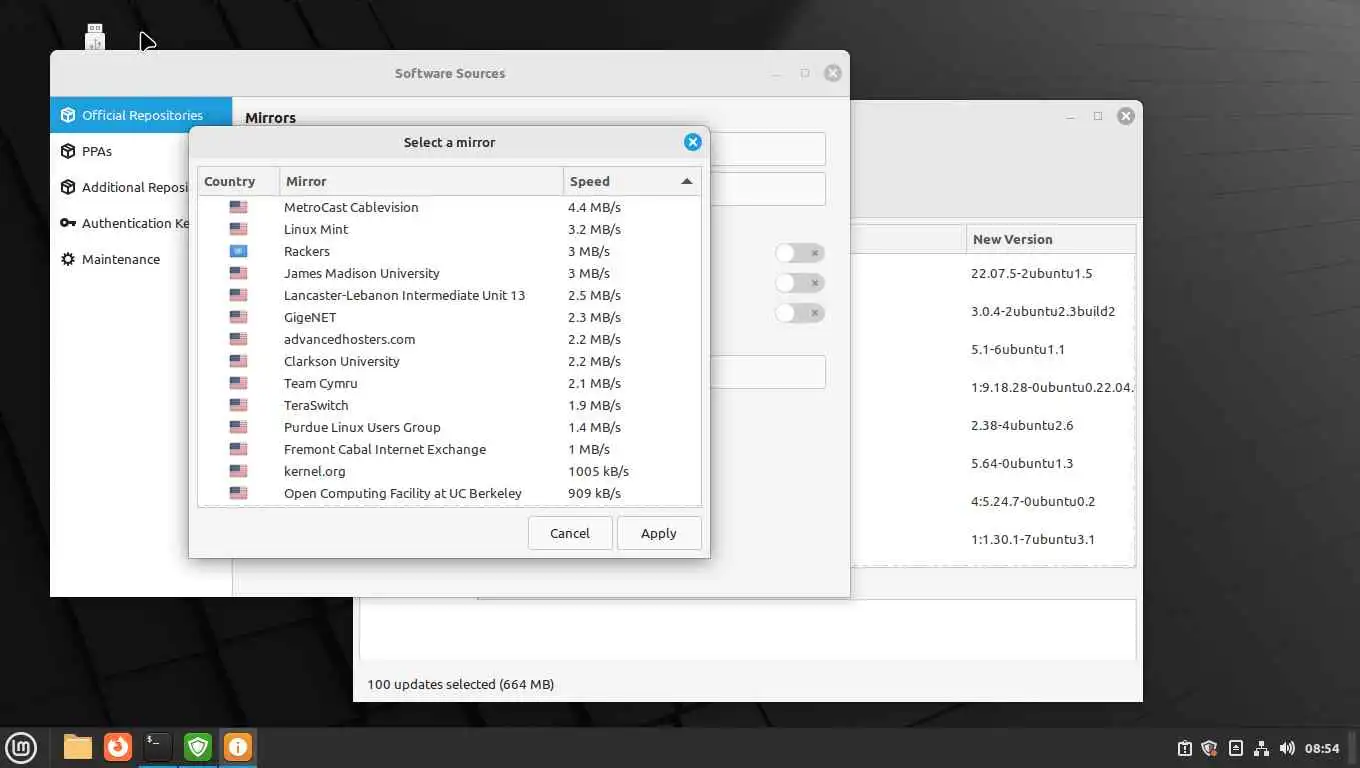
Task: Sort mirrors by Country column
Action: [x=238, y=181]
